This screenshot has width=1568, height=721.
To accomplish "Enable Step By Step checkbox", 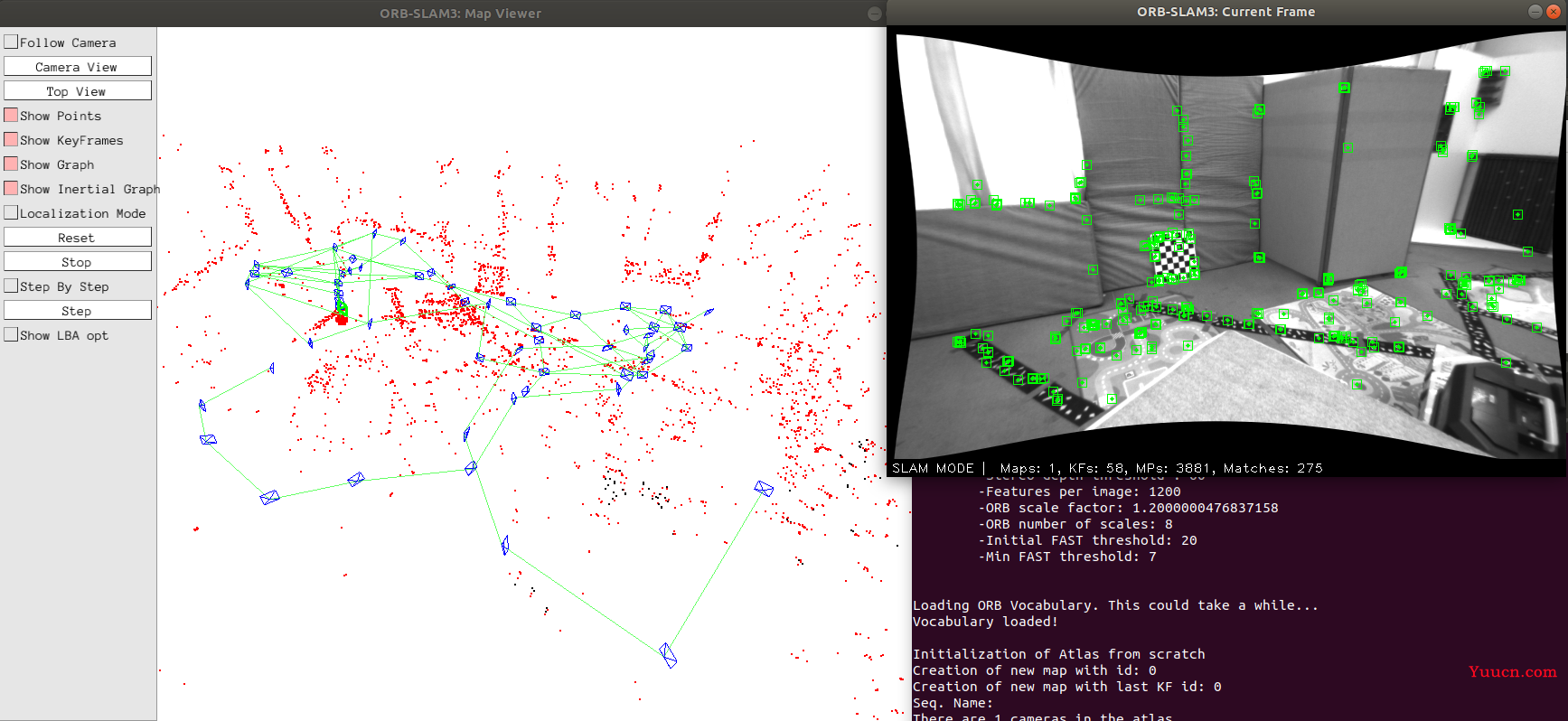I will pyautogui.click(x=11, y=286).
